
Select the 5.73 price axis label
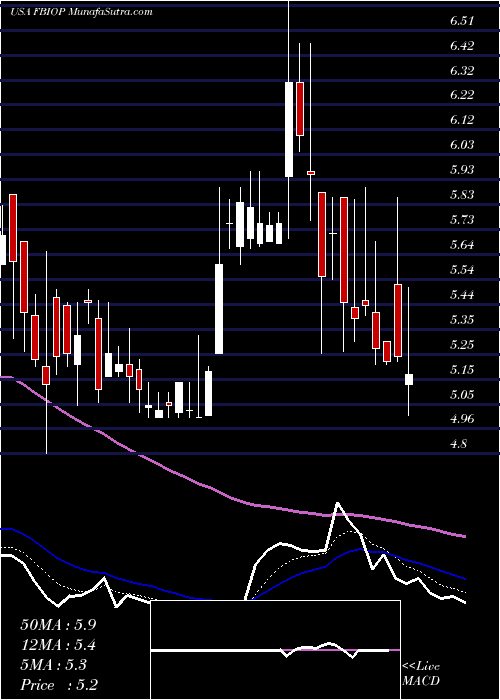click(462, 220)
